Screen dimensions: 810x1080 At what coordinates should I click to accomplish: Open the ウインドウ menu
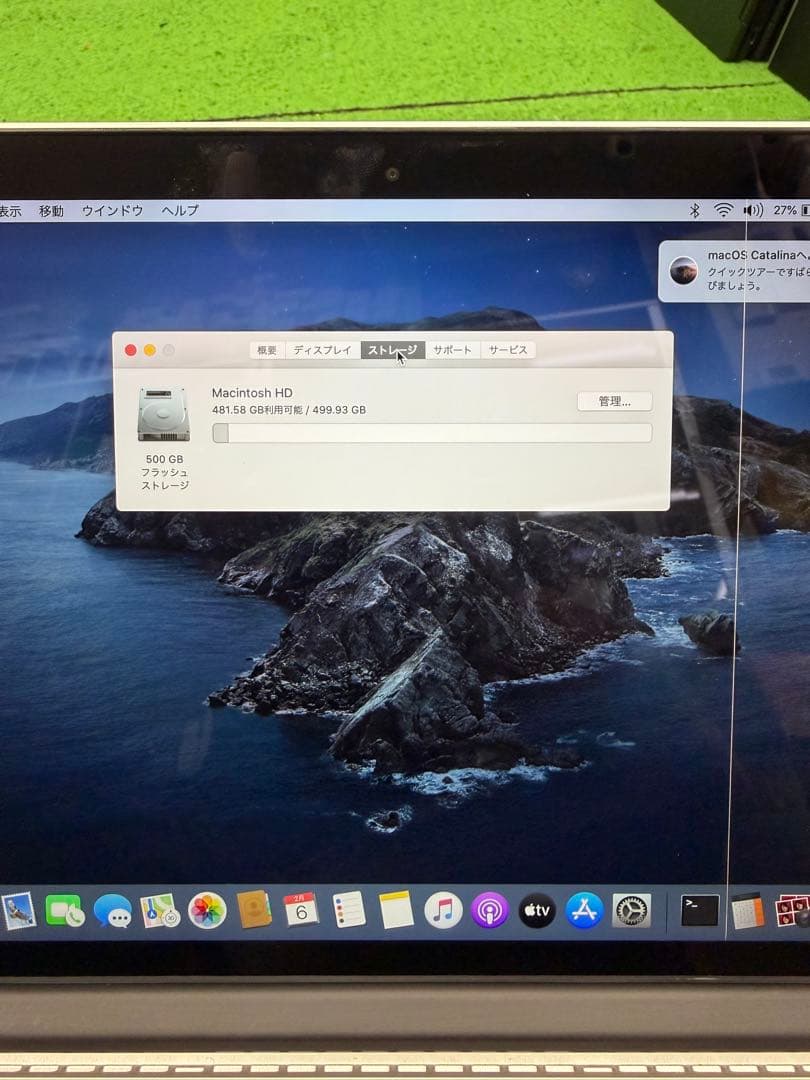coord(112,211)
